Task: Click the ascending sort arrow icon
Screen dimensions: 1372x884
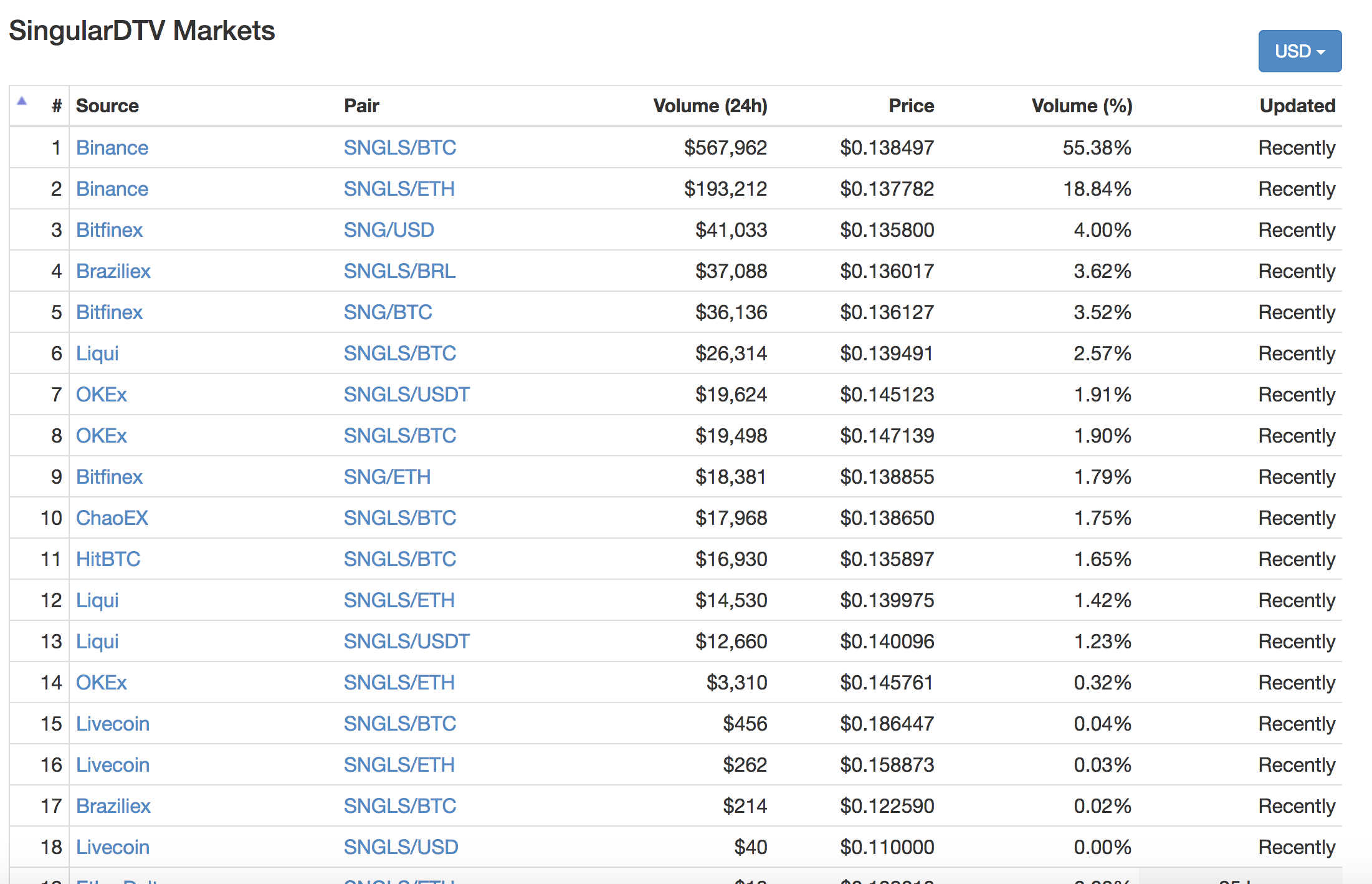Action: tap(22, 100)
